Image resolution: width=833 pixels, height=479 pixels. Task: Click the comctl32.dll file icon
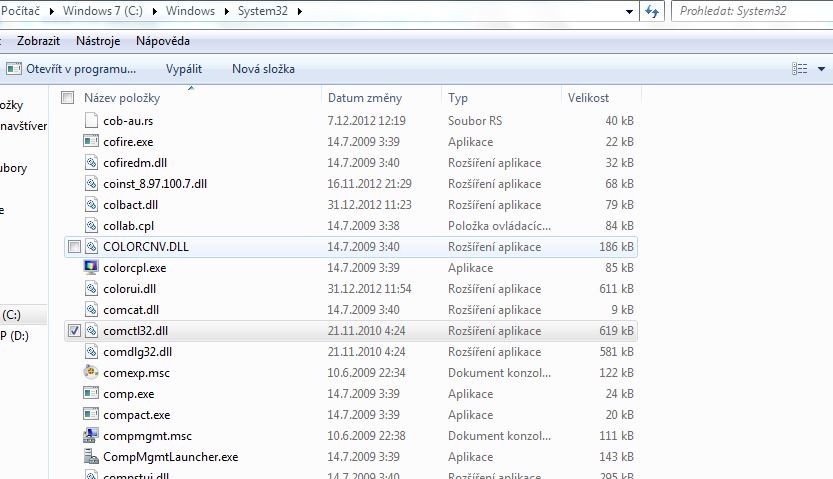pyautogui.click(x=91, y=330)
